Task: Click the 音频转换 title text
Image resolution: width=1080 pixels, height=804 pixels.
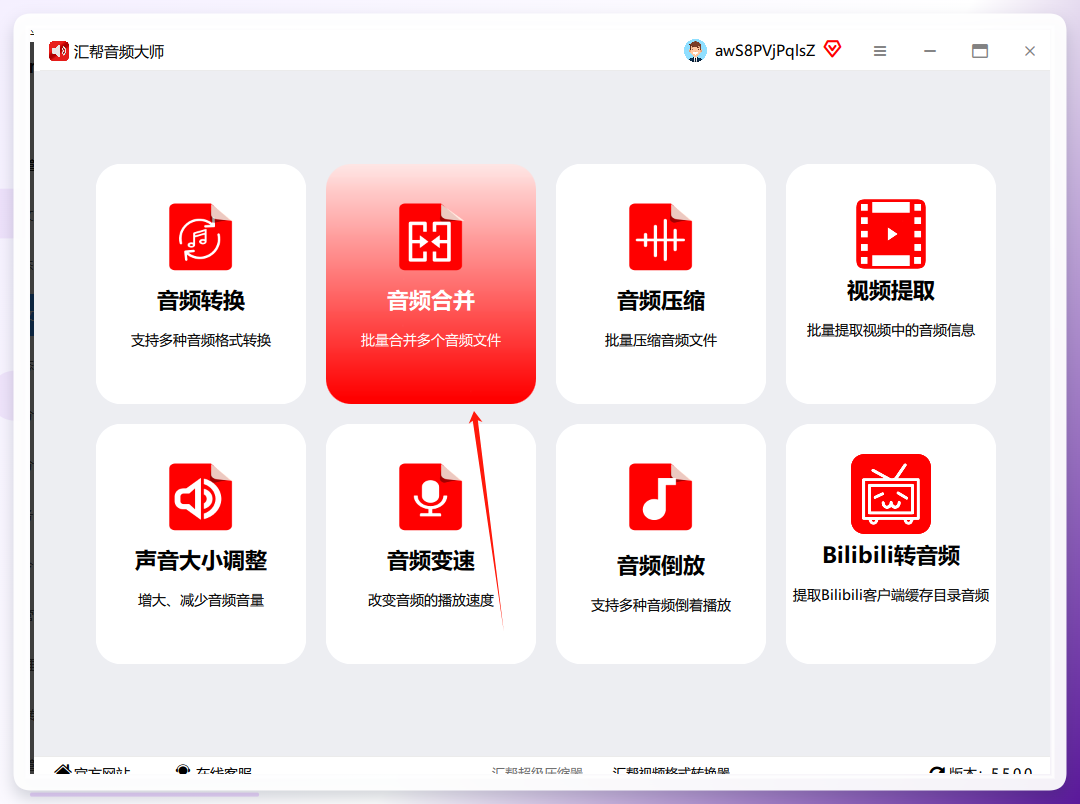Action: click(x=200, y=300)
